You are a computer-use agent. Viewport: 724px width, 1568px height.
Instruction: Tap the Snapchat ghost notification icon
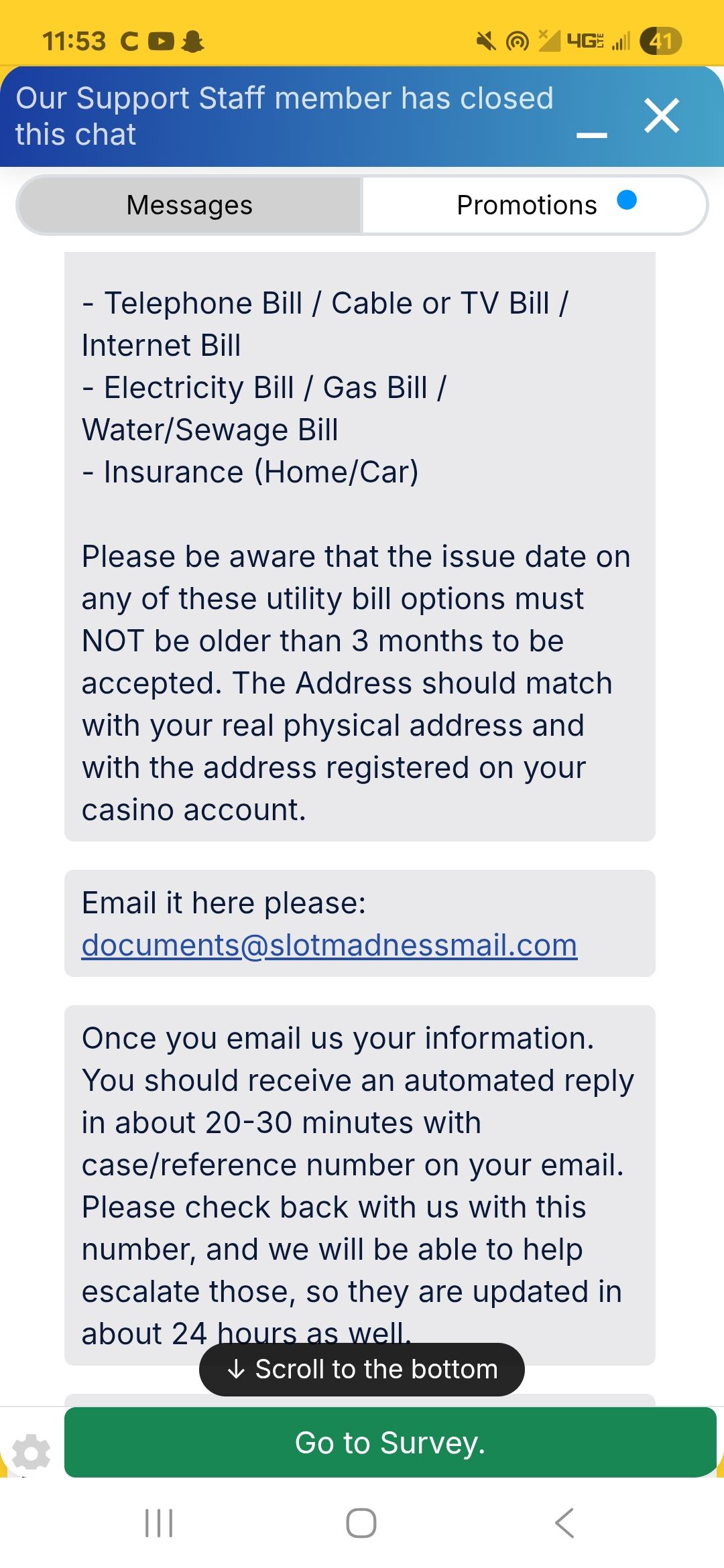pyautogui.click(x=193, y=42)
